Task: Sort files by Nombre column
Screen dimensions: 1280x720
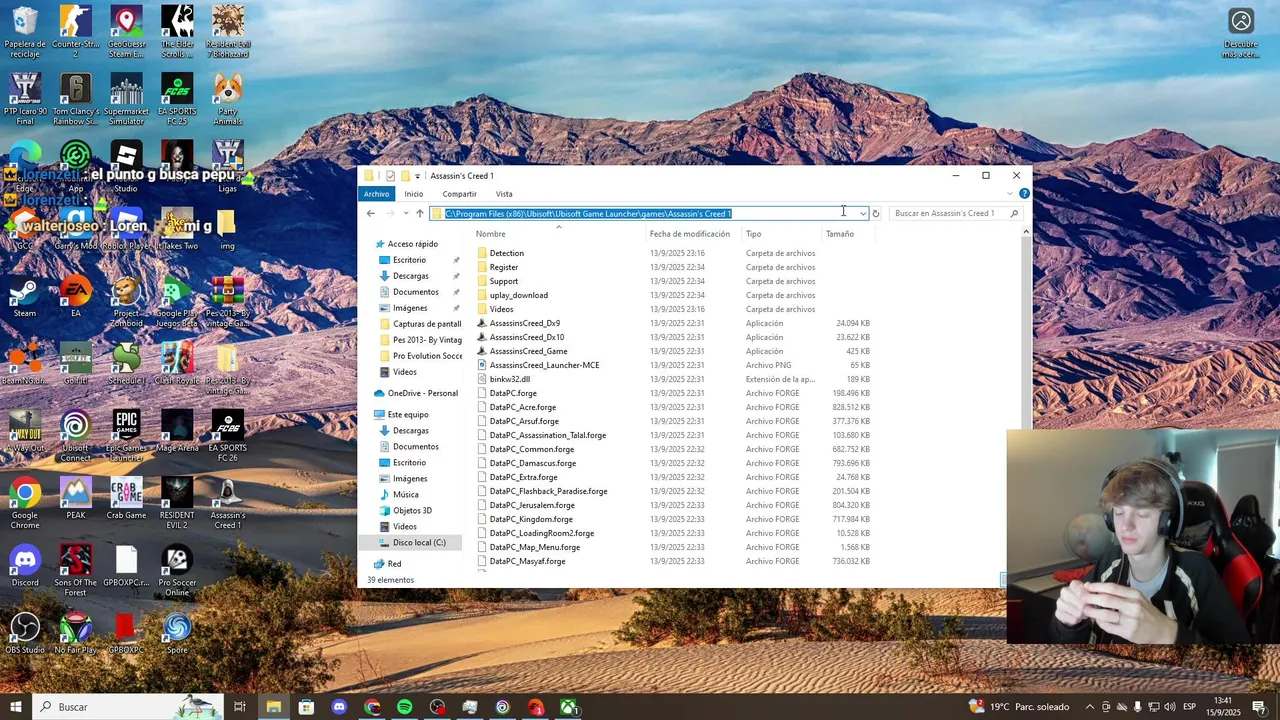Action: coord(558,234)
